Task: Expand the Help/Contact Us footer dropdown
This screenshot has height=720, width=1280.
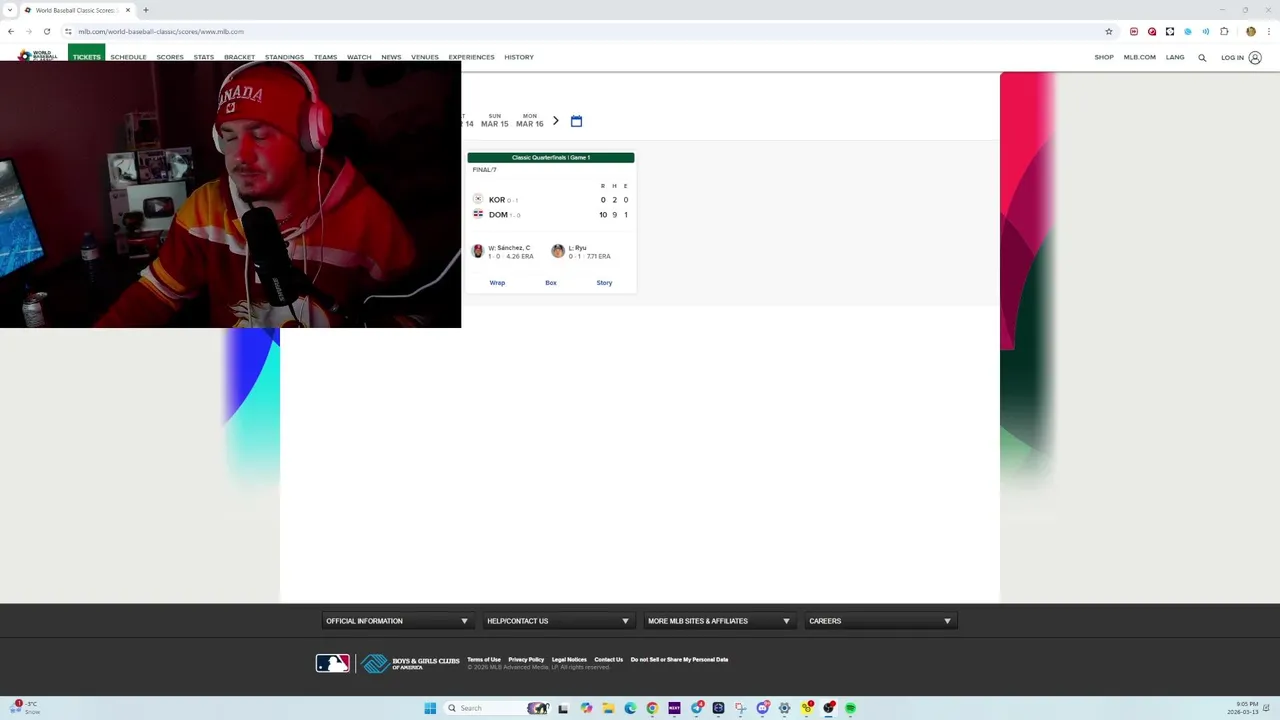Action: point(558,621)
